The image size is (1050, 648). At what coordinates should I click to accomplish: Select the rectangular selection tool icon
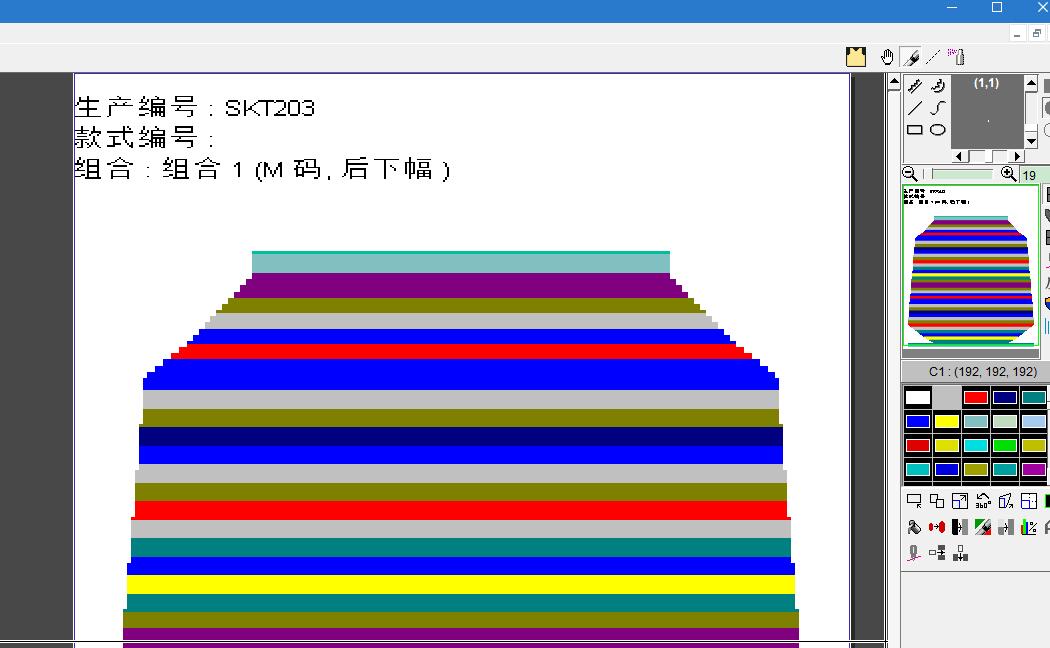914,501
